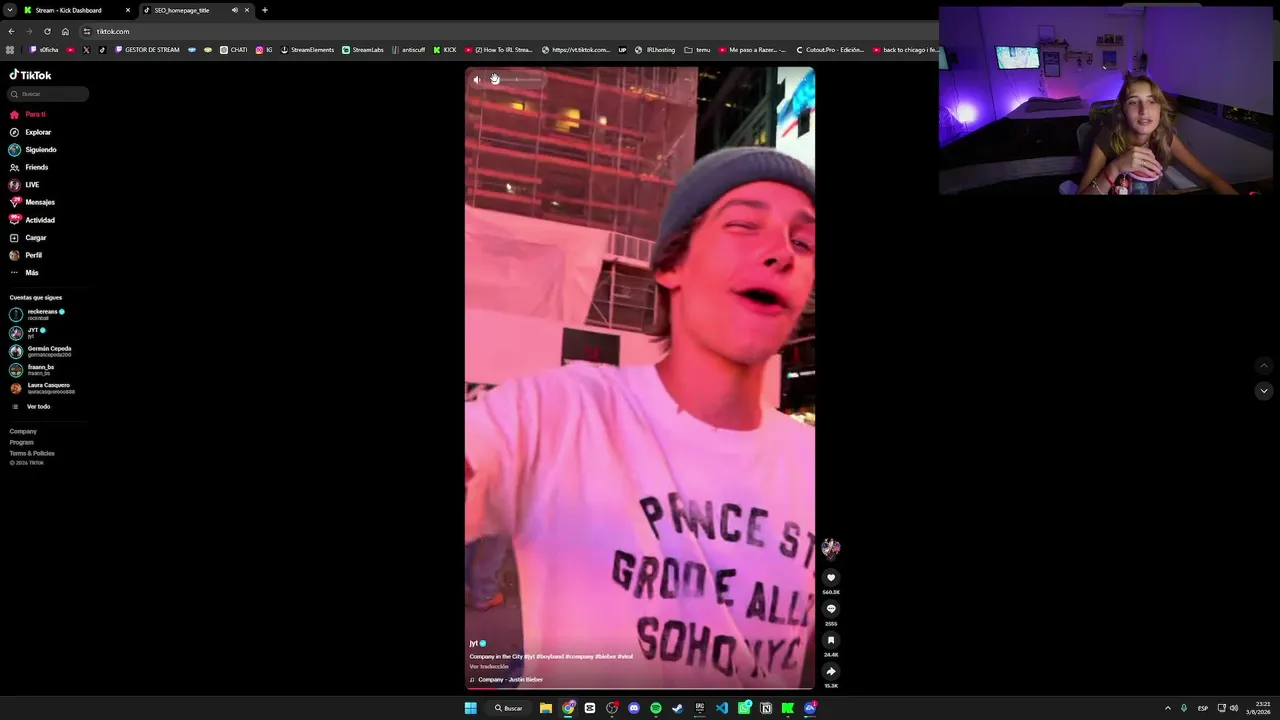
Task: Open the GESTOR DE STREAM bookmark
Action: [147, 50]
